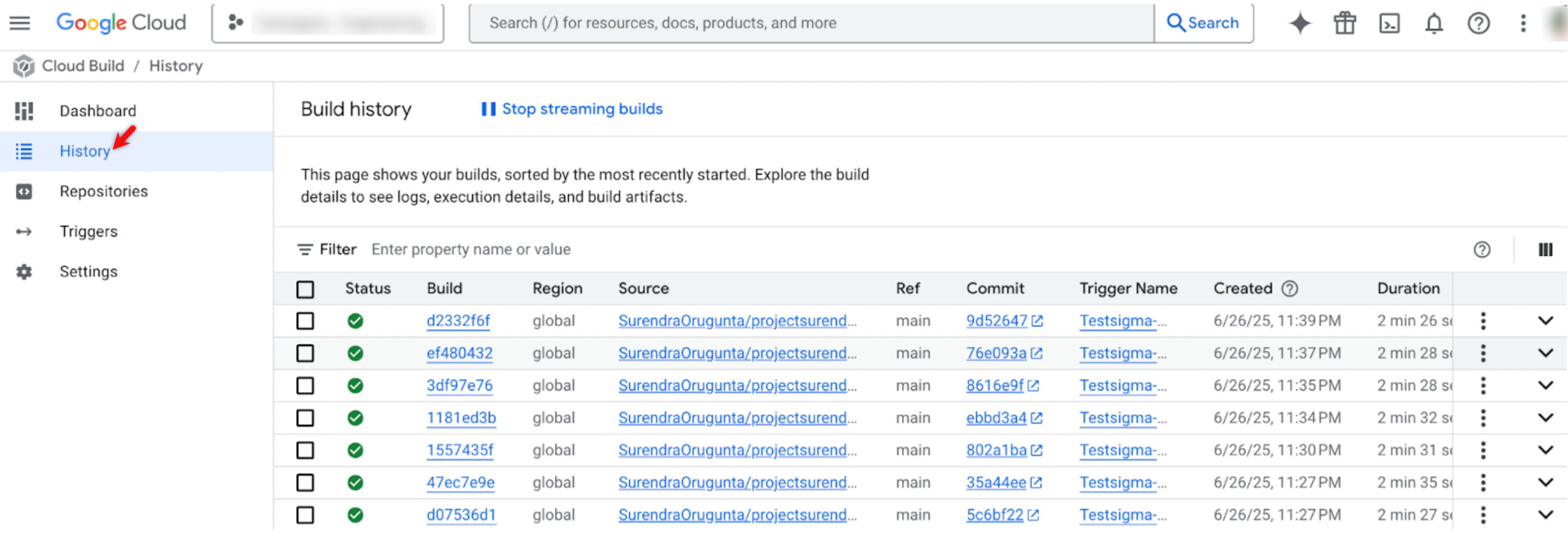Open actions menu for build d2332f6f
This screenshot has height=538, width=1568.
[1483, 320]
